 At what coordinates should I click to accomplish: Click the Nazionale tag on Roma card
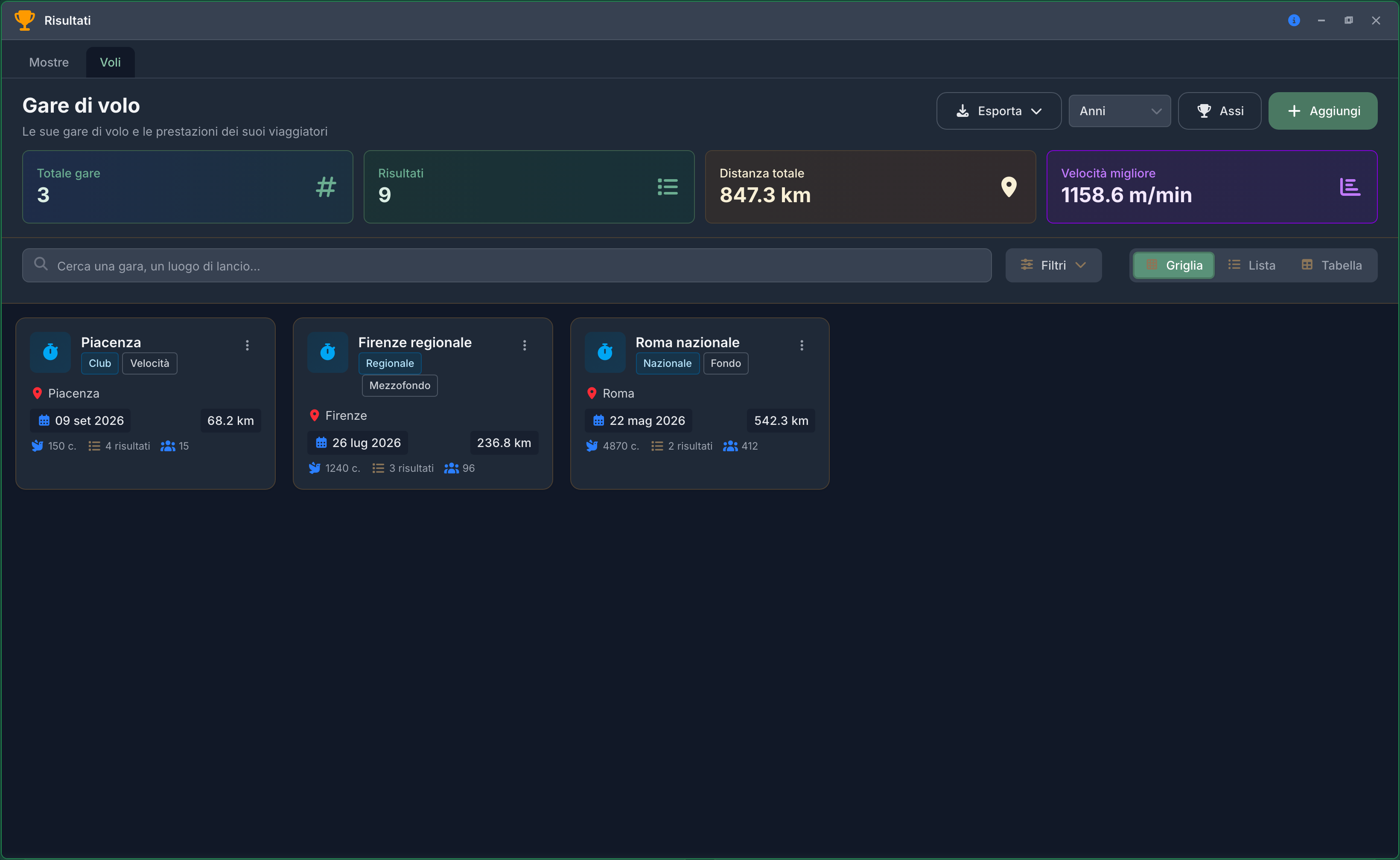pos(667,363)
